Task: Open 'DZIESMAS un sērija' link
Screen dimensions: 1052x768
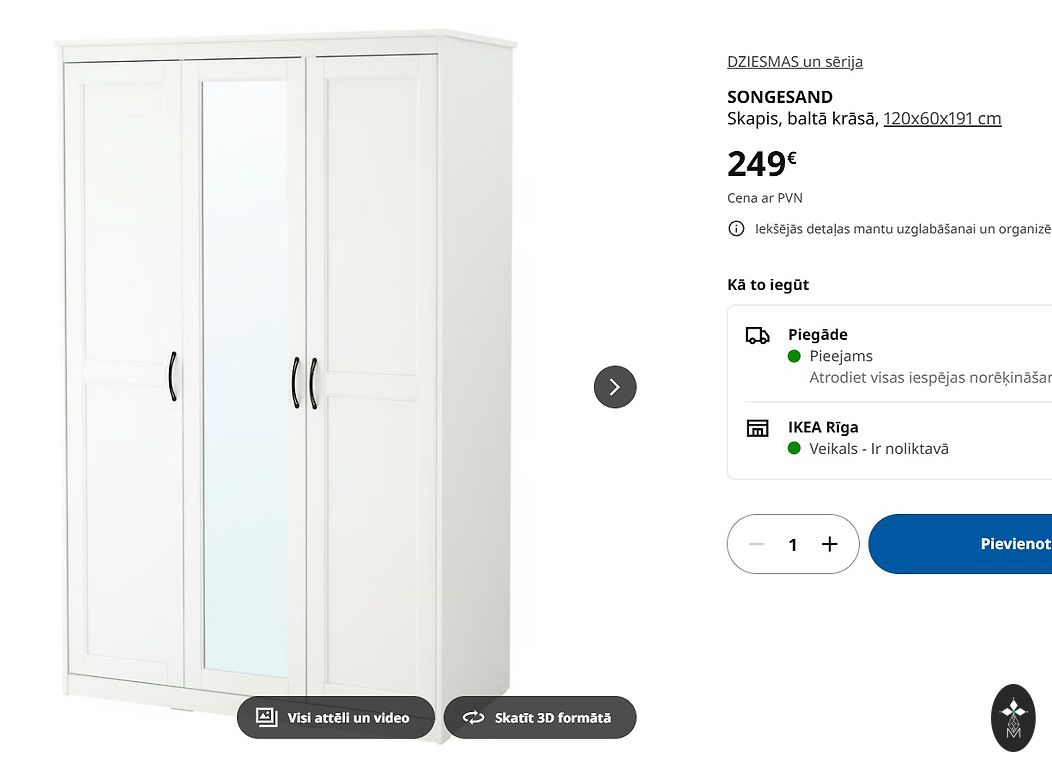Action: point(795,62)
